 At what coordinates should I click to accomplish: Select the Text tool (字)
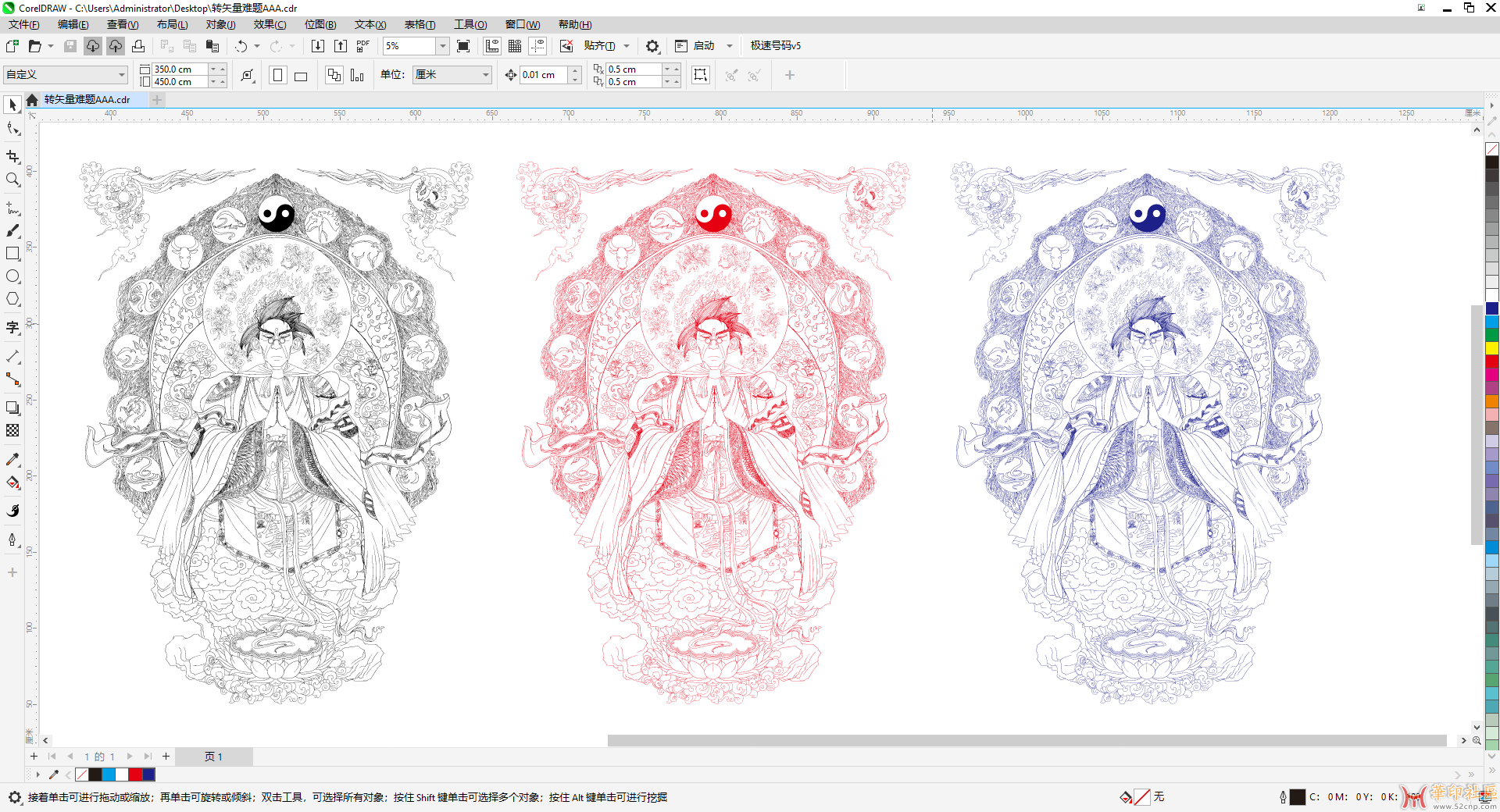point(12,327)
